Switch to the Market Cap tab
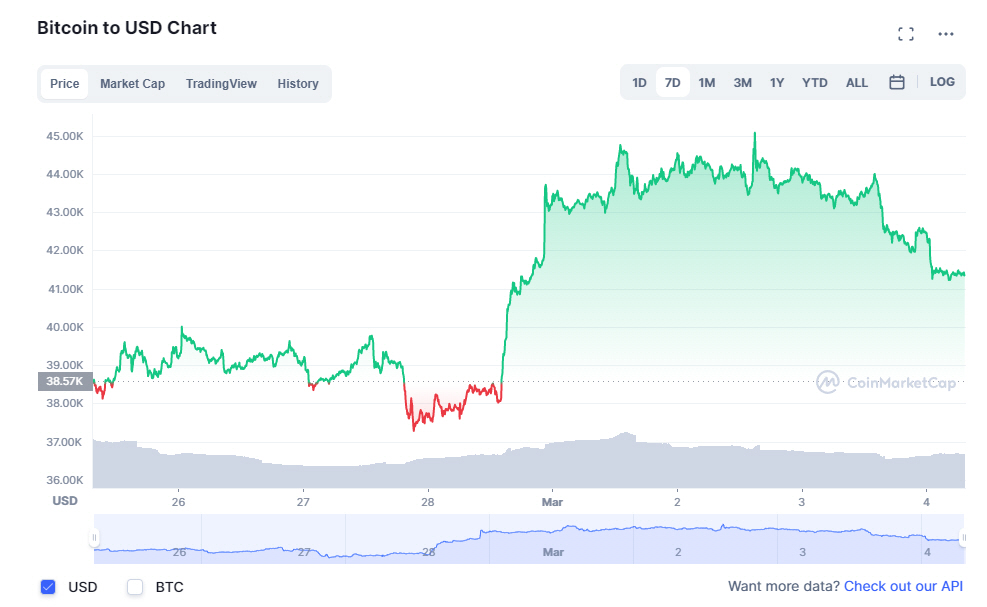This screenshot has height=607, width=987. tap(132, 84)
